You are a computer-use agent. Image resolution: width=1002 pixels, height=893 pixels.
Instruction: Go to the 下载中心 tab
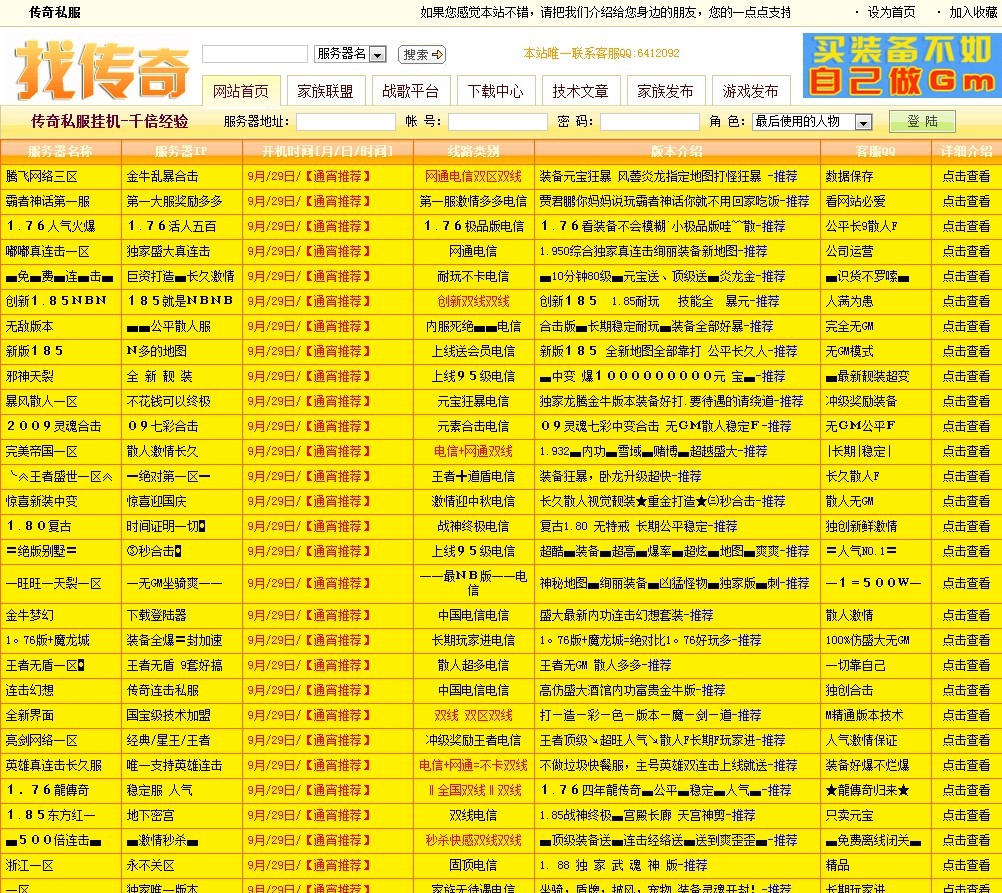pos(495,91)
